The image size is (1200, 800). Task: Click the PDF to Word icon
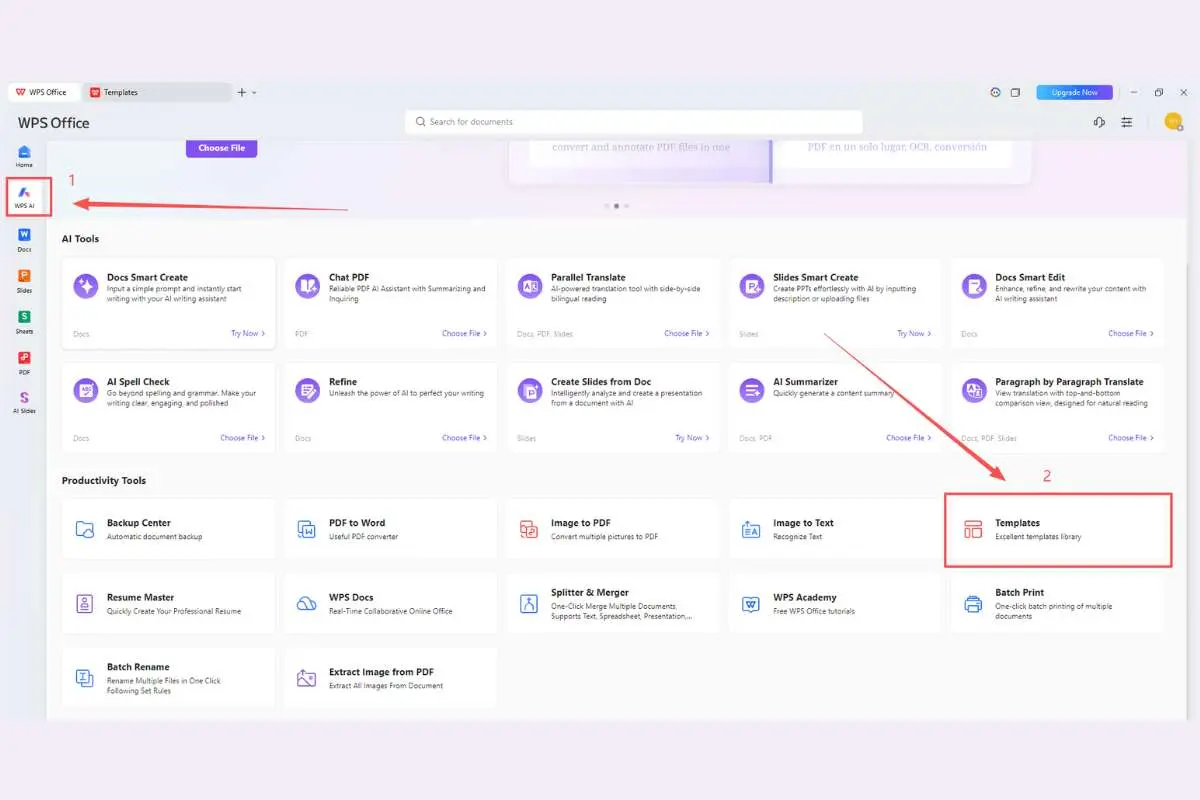click(x=308, y=529)
